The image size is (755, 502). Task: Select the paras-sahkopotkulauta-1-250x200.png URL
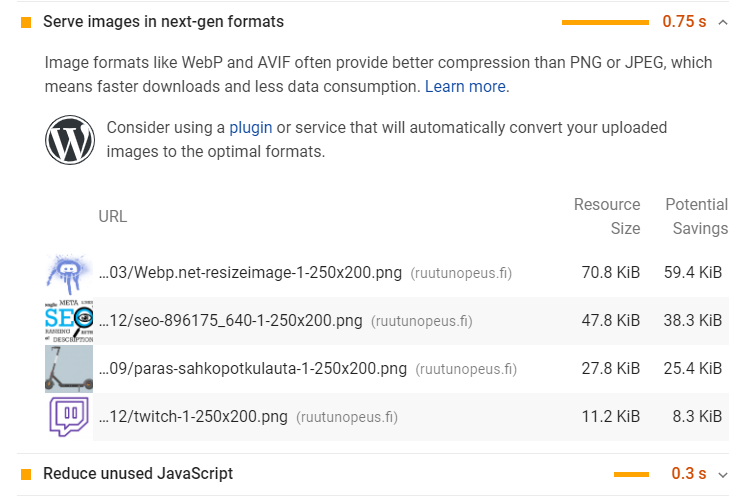click(253, 369)
